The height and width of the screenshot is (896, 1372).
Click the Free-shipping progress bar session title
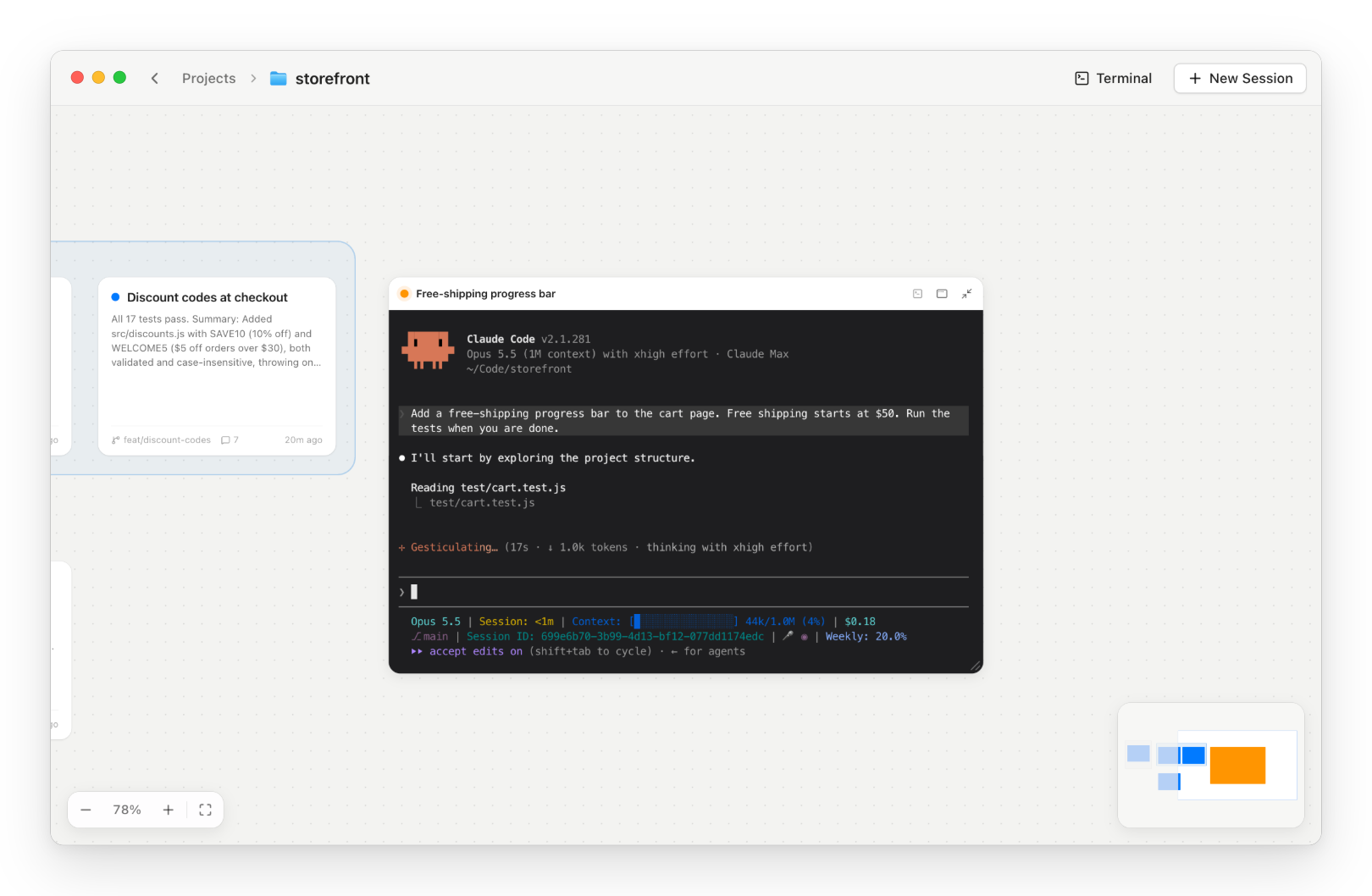tap(485, 294)
